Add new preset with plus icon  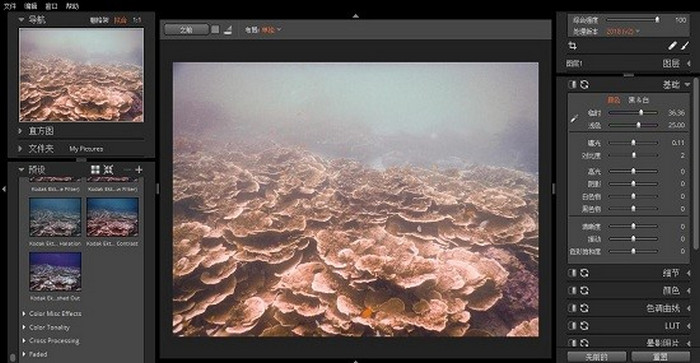point(139,170)
